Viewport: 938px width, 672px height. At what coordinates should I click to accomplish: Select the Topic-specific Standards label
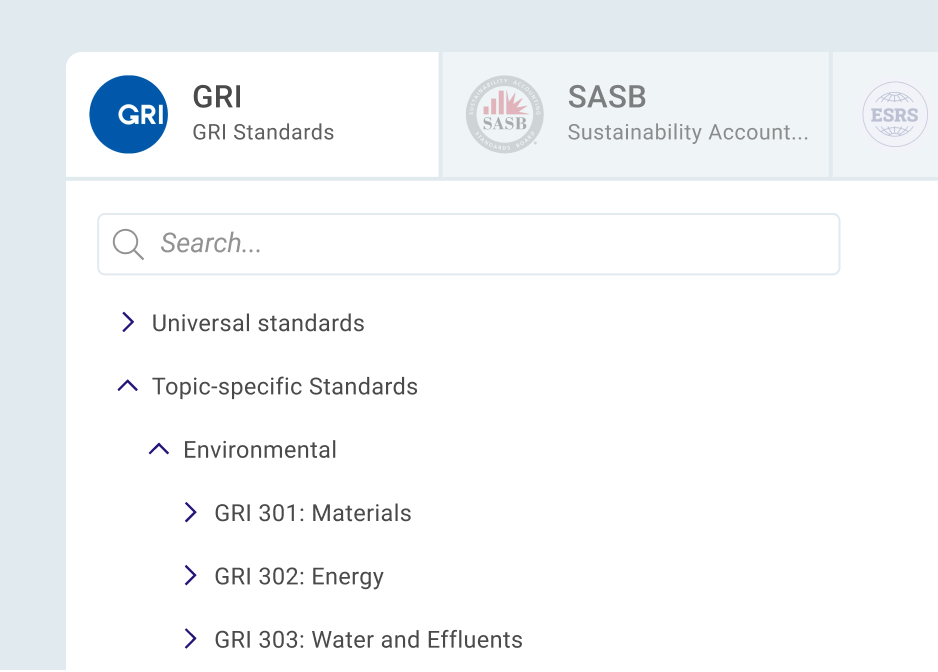tap(285, 387)
